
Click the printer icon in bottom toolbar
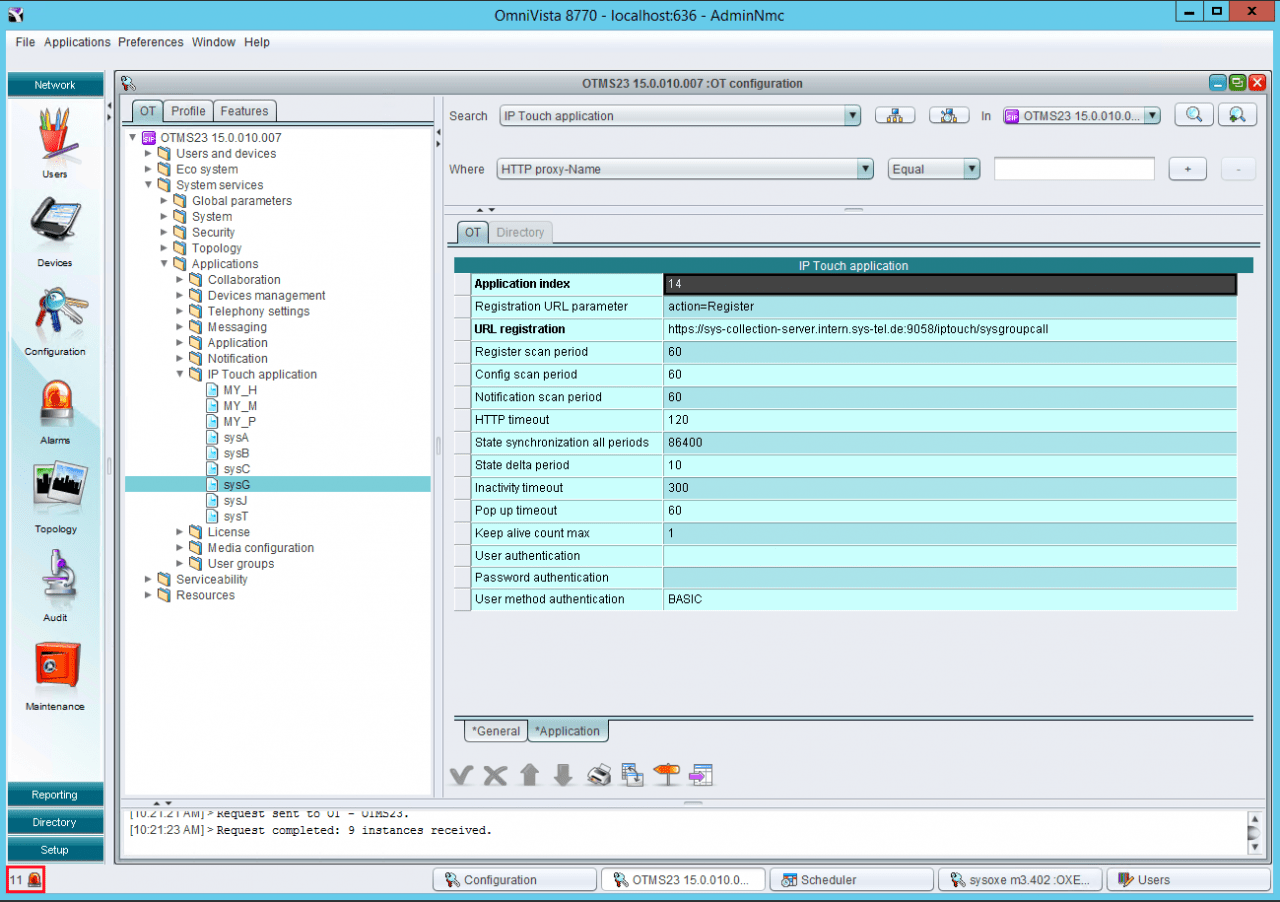[598, 775]
